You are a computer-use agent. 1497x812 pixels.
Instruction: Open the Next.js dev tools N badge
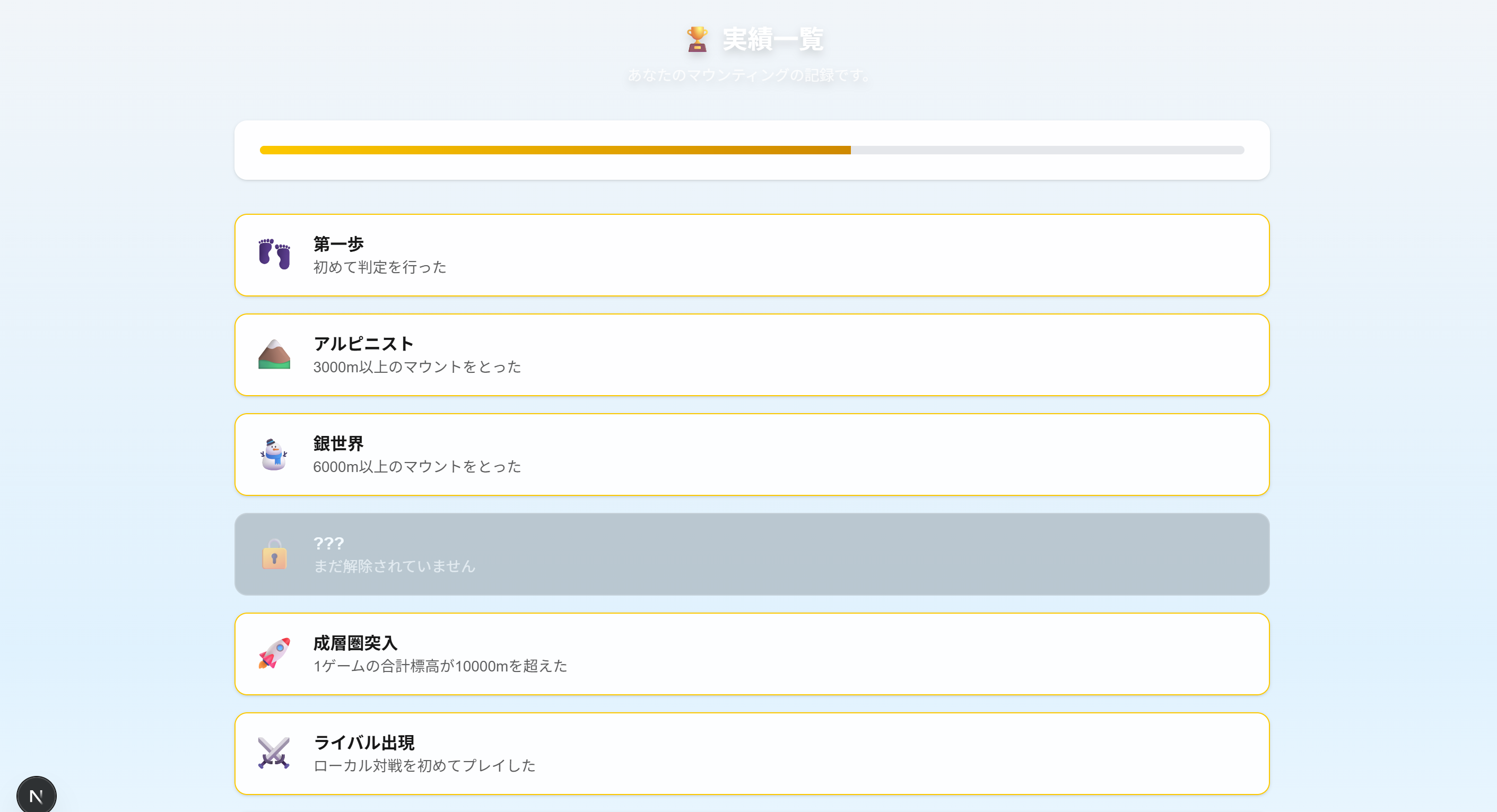(36, 796)
